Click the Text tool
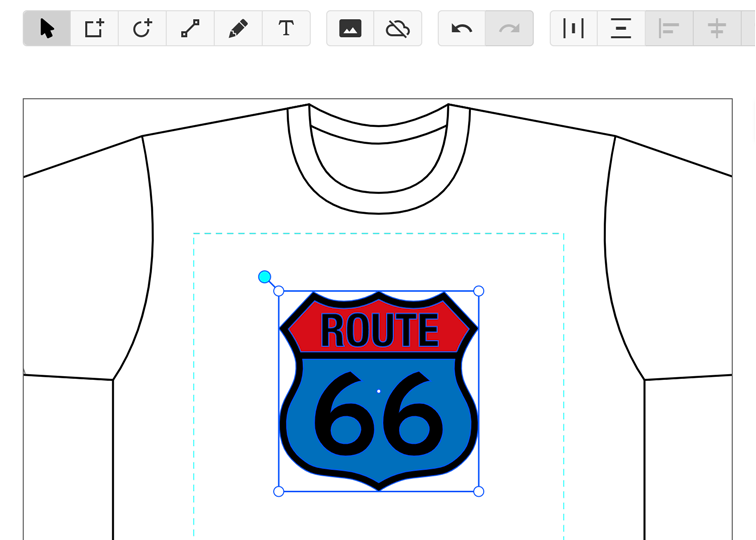 tap(286, 28)
